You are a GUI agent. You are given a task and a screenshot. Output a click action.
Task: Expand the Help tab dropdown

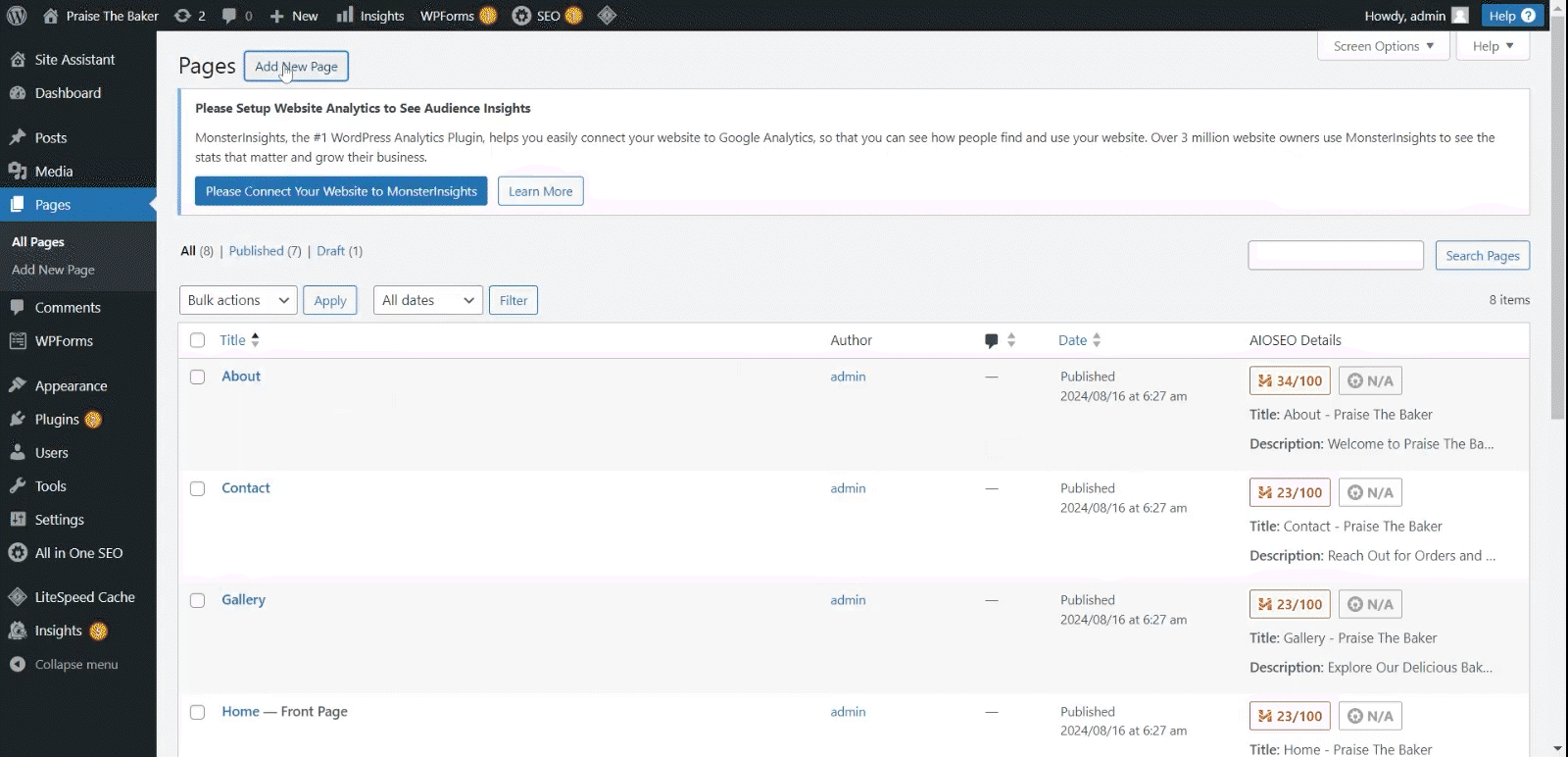point(1493,46)
